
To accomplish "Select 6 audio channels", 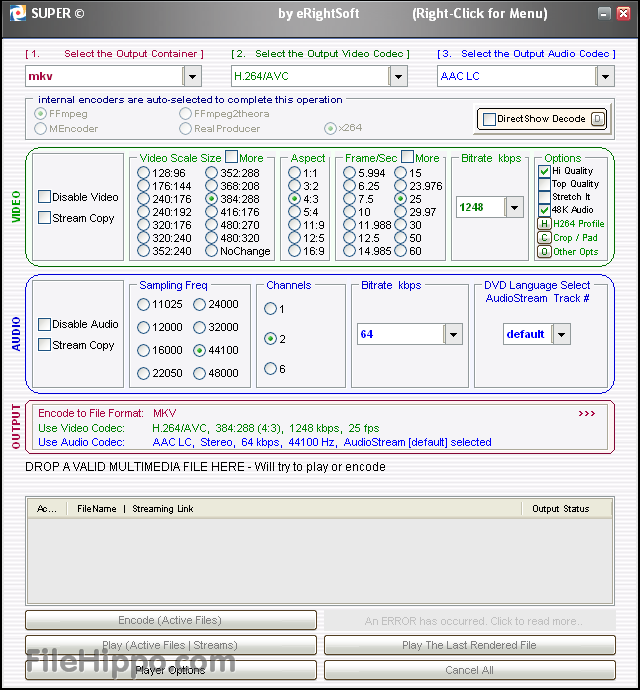I will pyautogui.click(x=270, y=369).
